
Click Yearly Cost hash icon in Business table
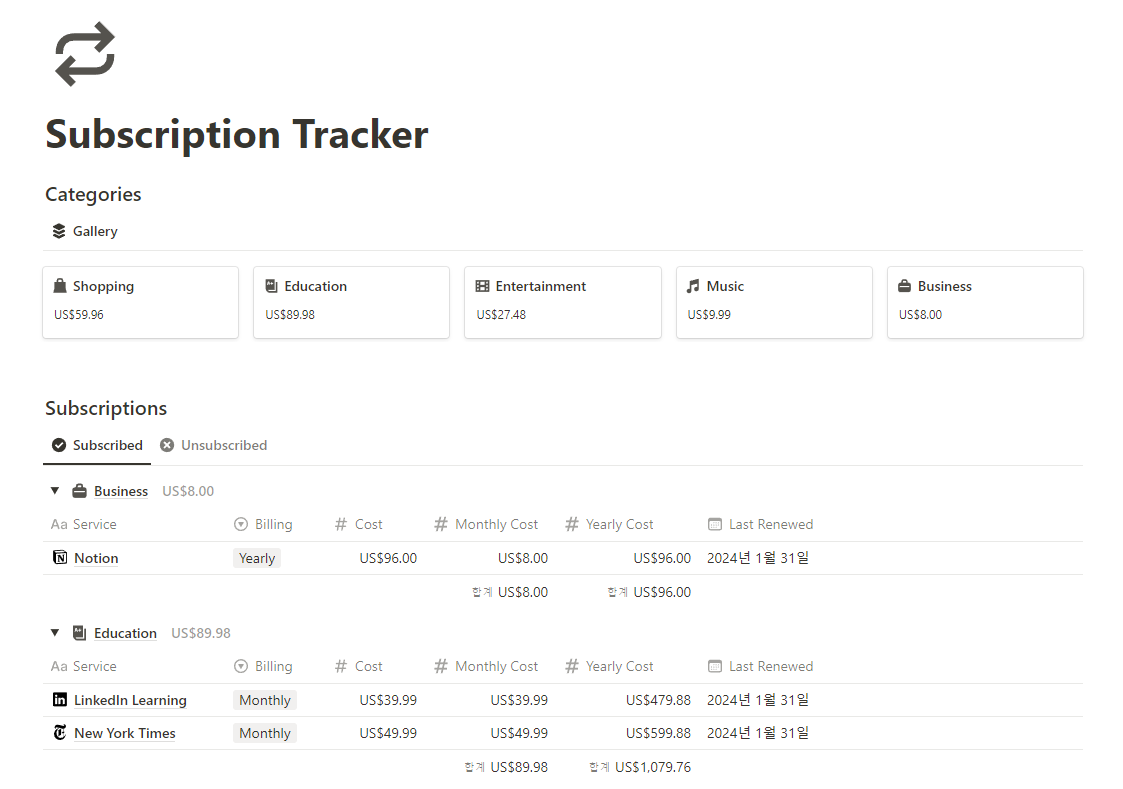tap(572, 524)
